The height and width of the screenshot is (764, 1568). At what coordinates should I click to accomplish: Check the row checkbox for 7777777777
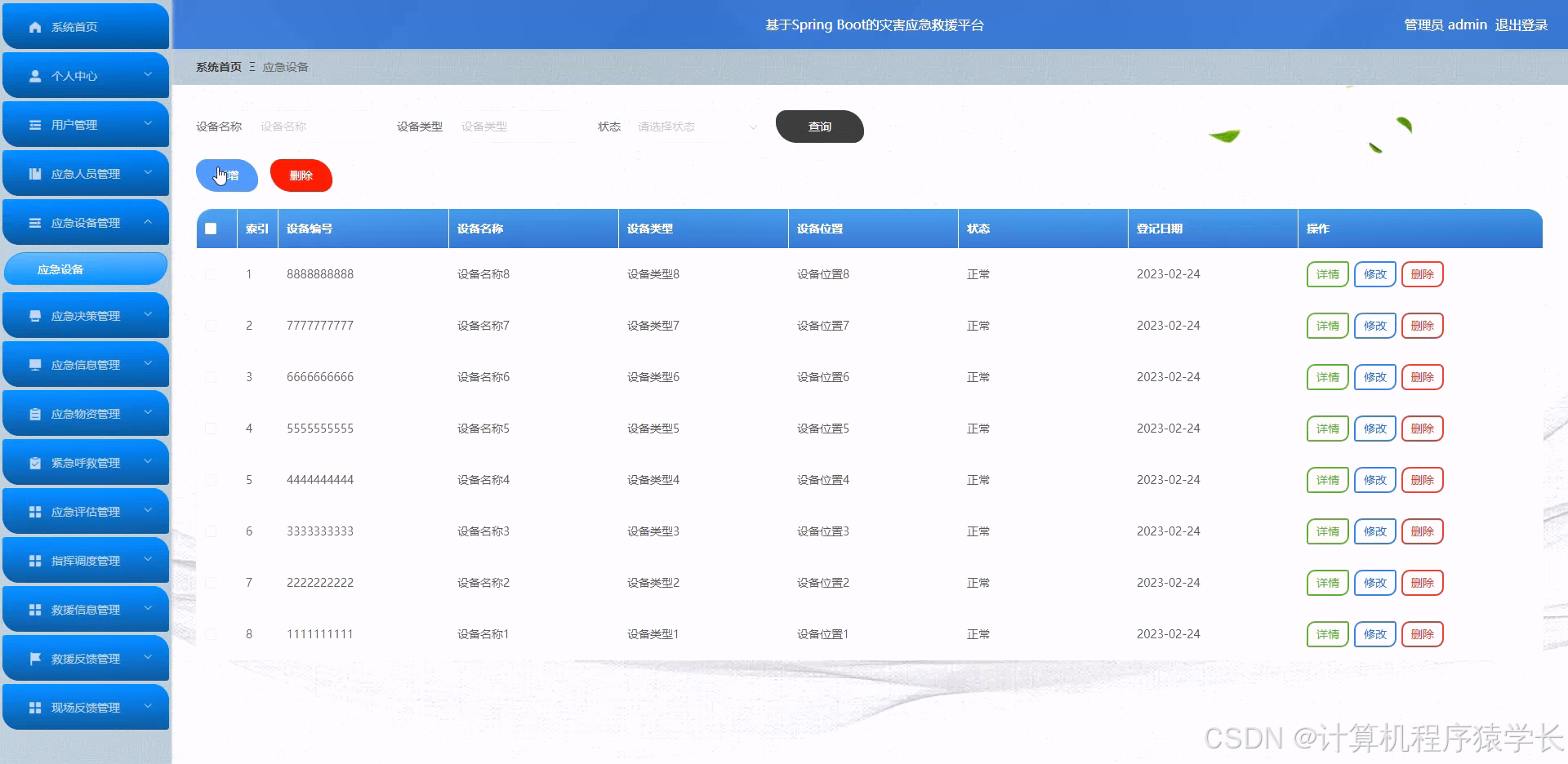(211, 326)
